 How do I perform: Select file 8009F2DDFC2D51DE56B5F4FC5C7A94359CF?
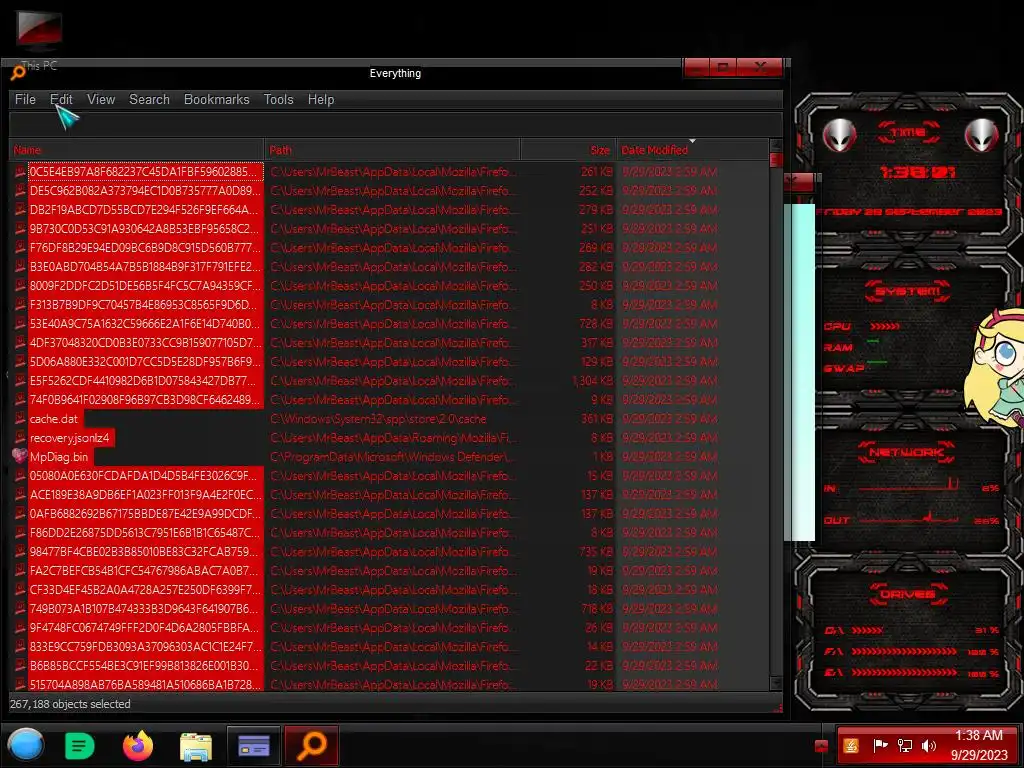pyautogui.click(x=145, y=285)
